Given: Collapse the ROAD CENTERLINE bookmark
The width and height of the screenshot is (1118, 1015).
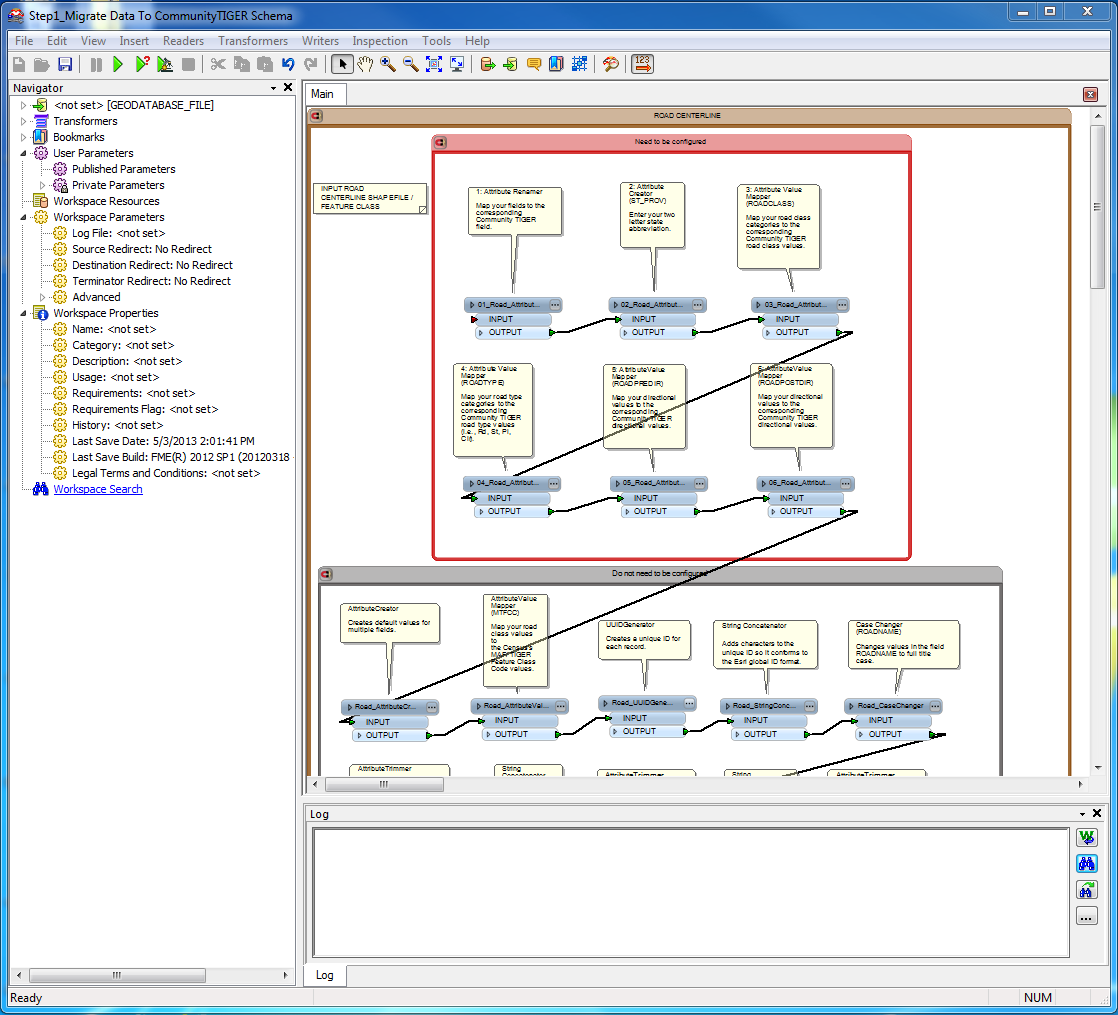Looking at the screenshot, I should tap(316, 116).
